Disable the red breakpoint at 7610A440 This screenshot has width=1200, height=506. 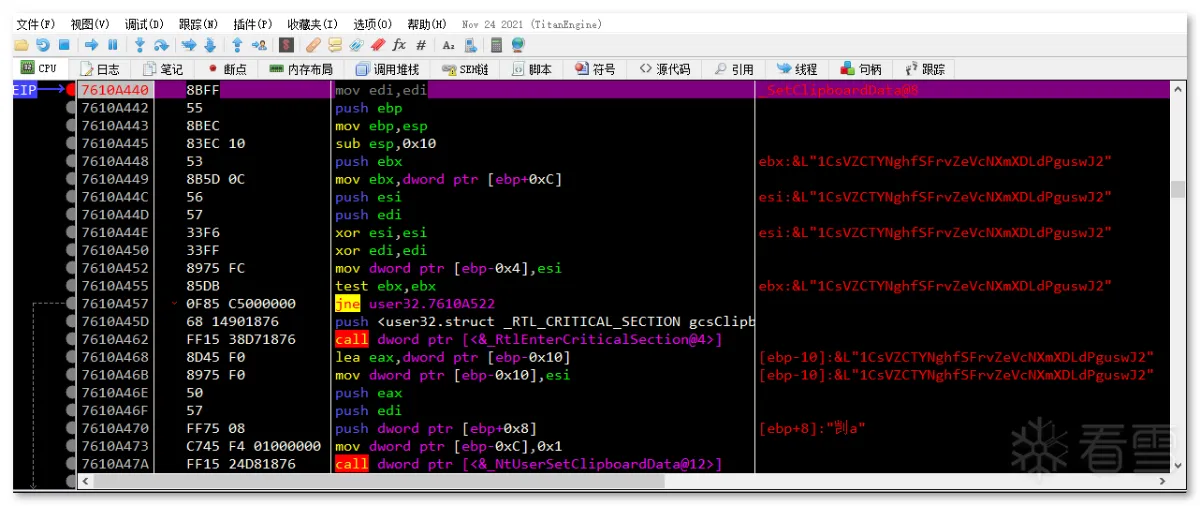71,90
